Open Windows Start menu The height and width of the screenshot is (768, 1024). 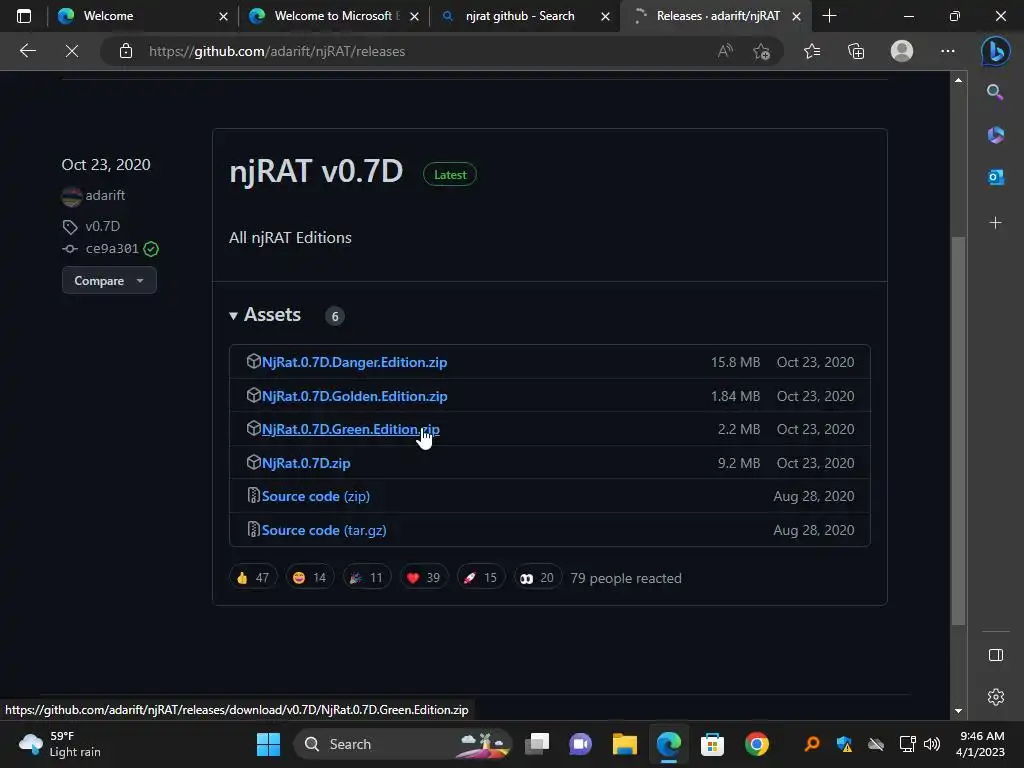tap(268, 744)
